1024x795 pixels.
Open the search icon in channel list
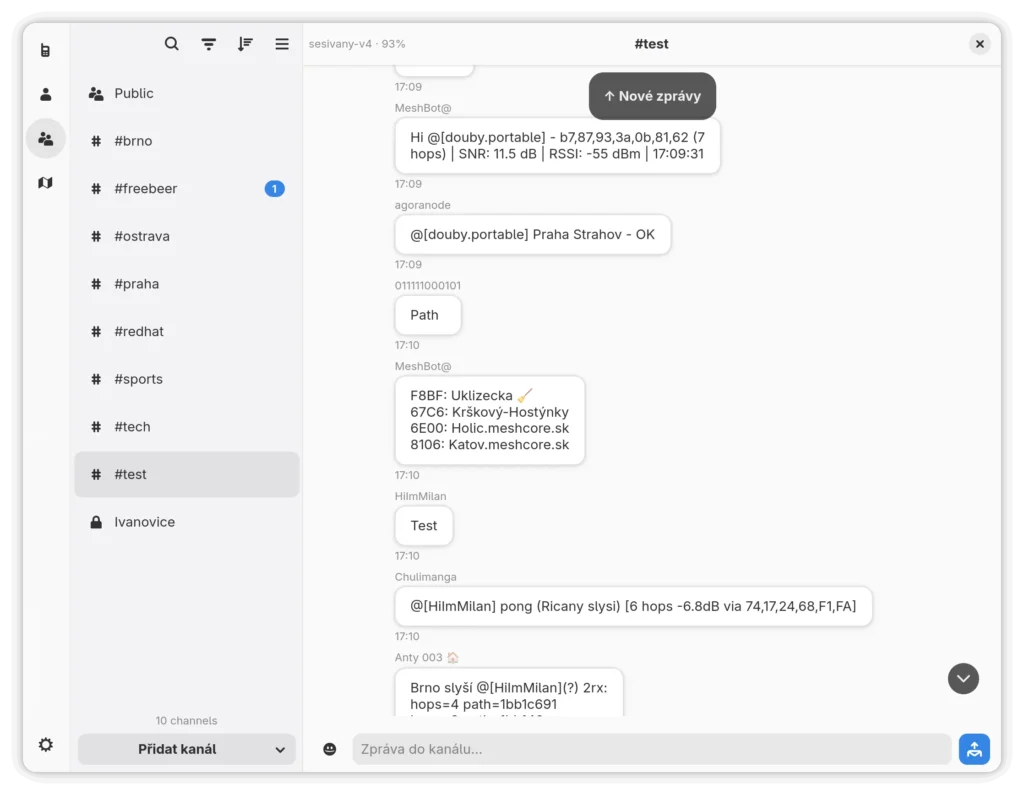coord(172,44)
